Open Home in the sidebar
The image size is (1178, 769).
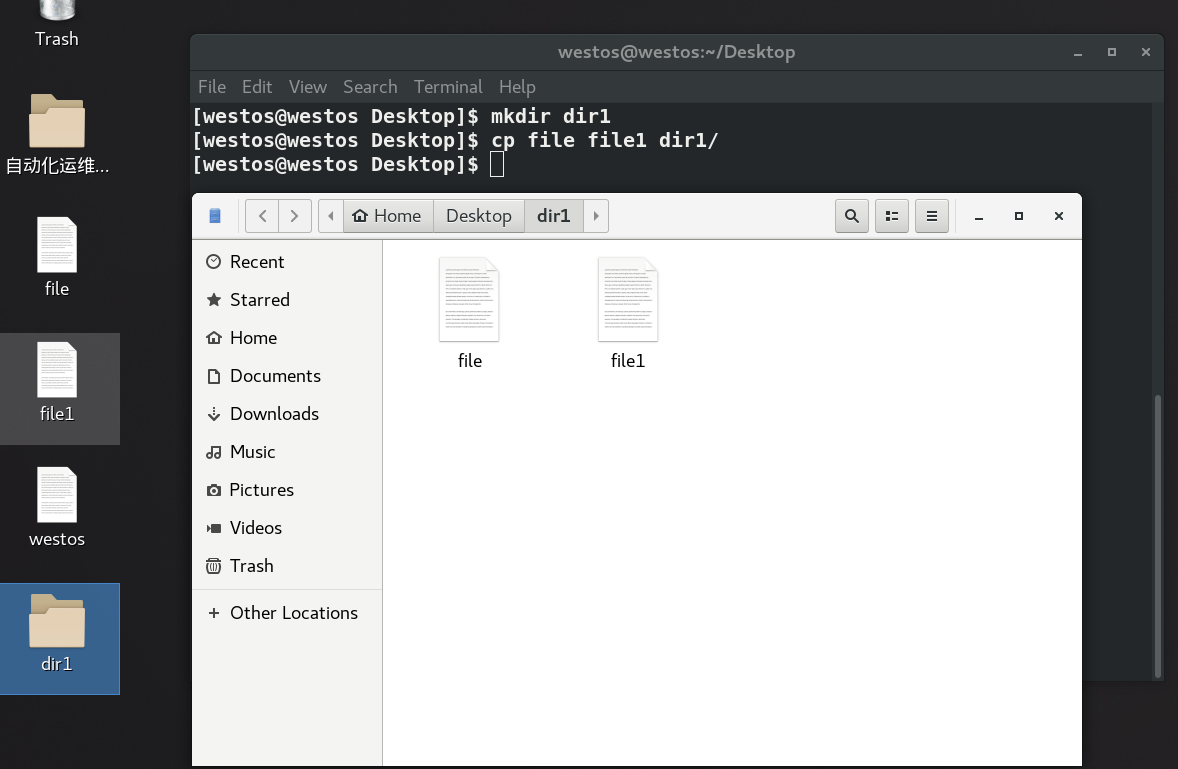pos(287,338)
